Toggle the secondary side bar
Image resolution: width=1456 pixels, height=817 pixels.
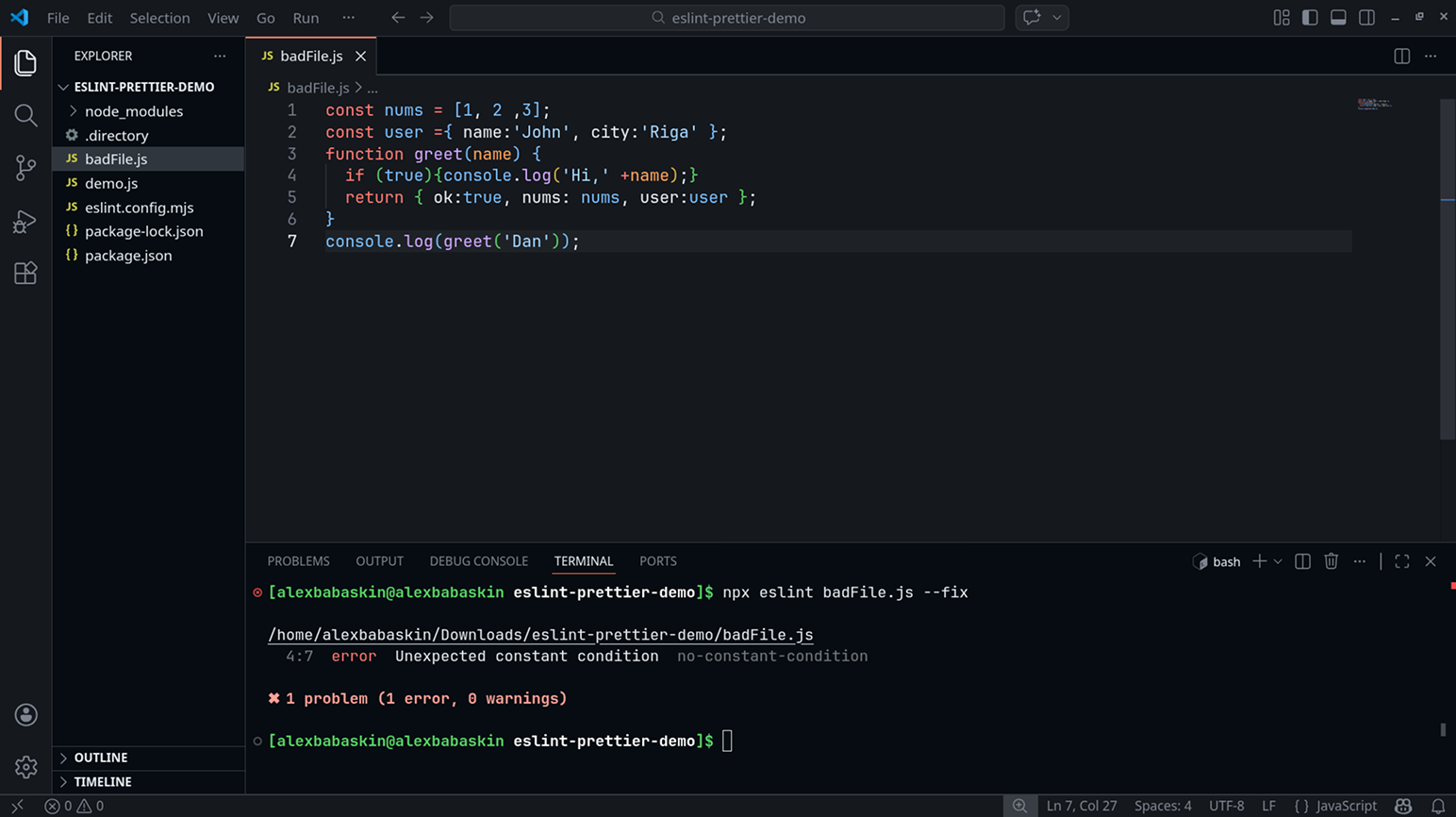click(x=1366, y=18)
